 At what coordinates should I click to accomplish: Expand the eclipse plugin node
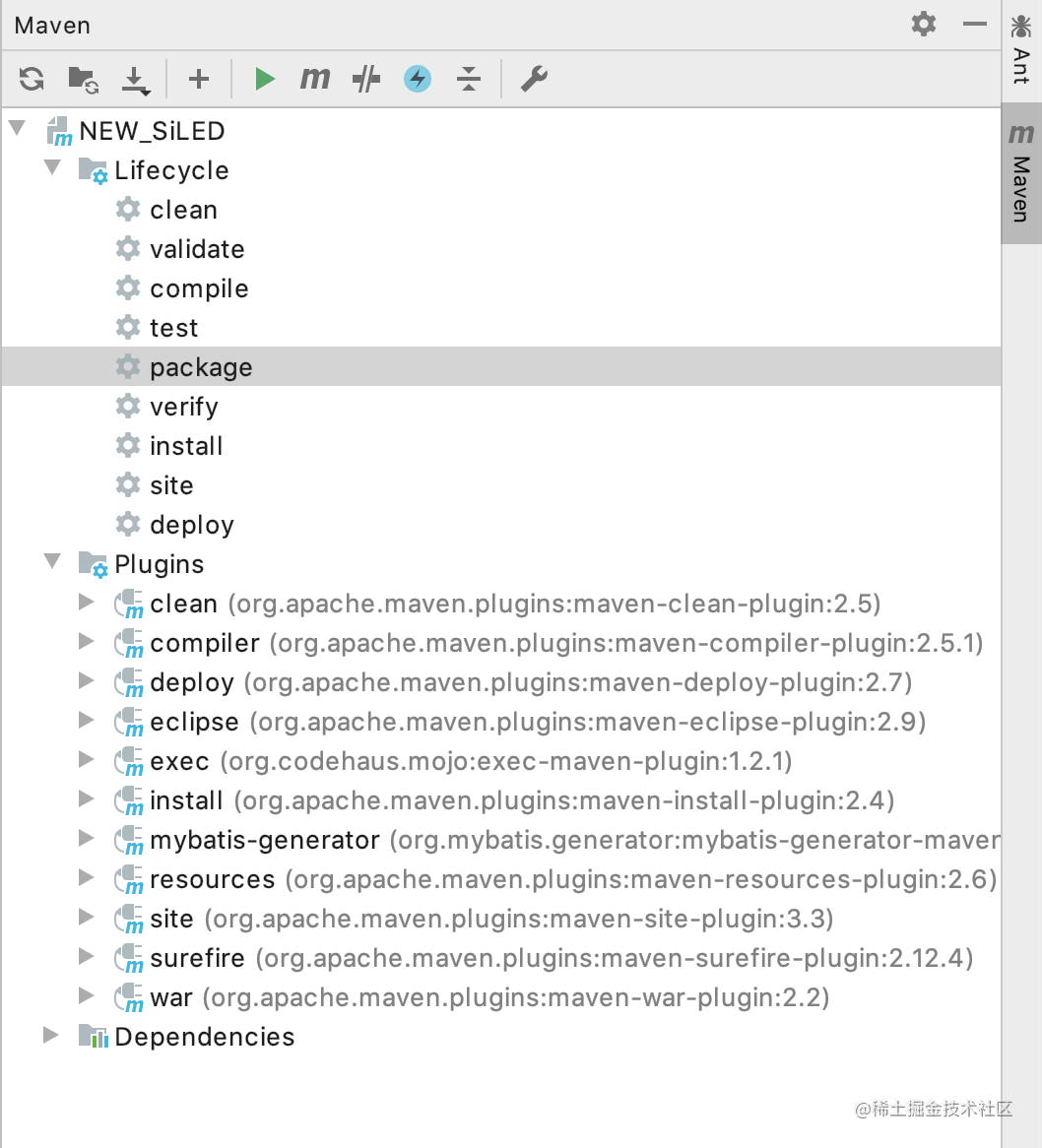pos(87,720)
